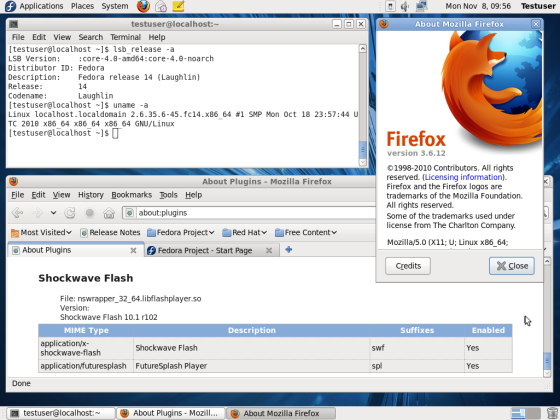This screenshot has height=420, width=560.
Task: Reload the page in Firefox toolbar
Action: point(70,213)
